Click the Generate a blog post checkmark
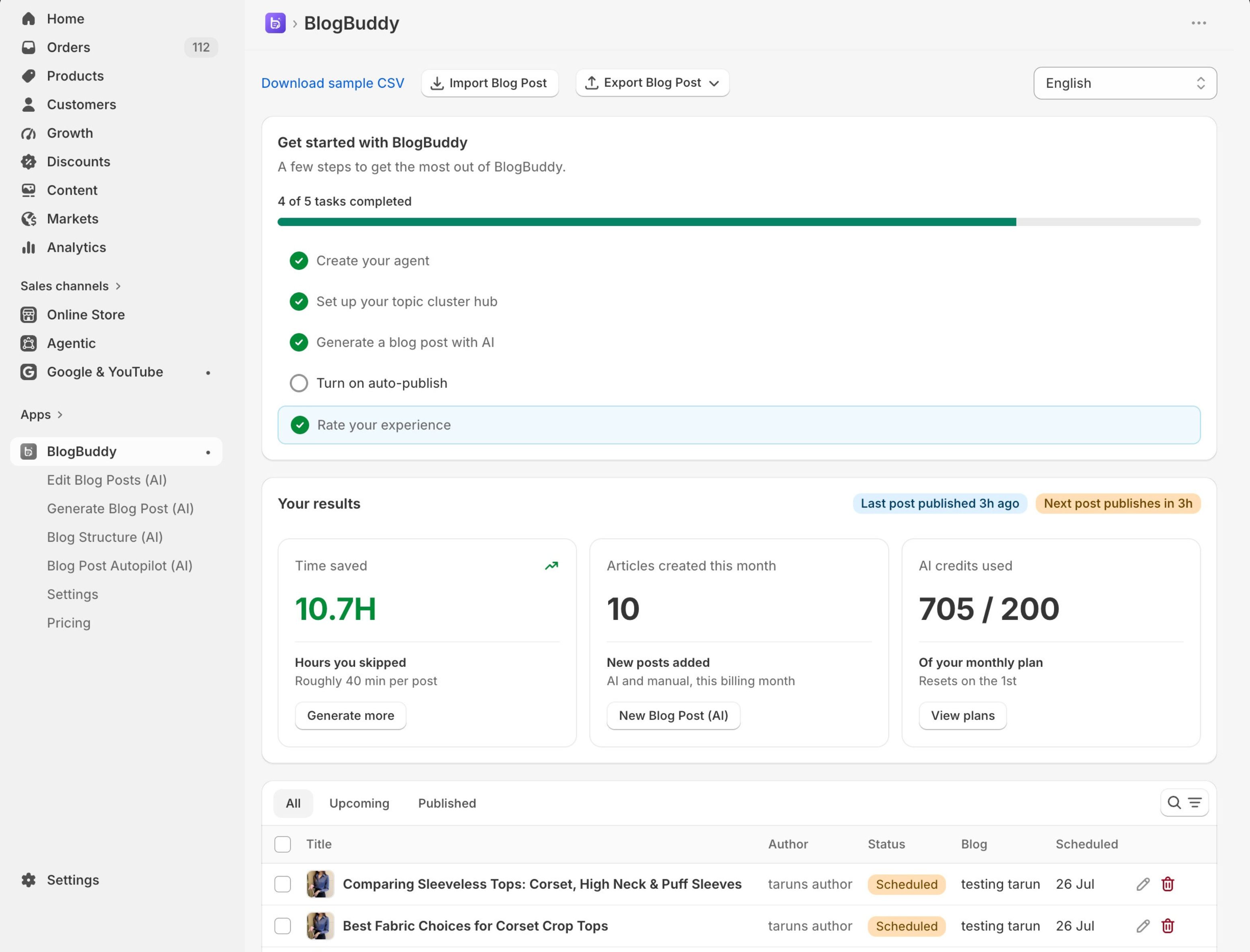 pos(298,342)
